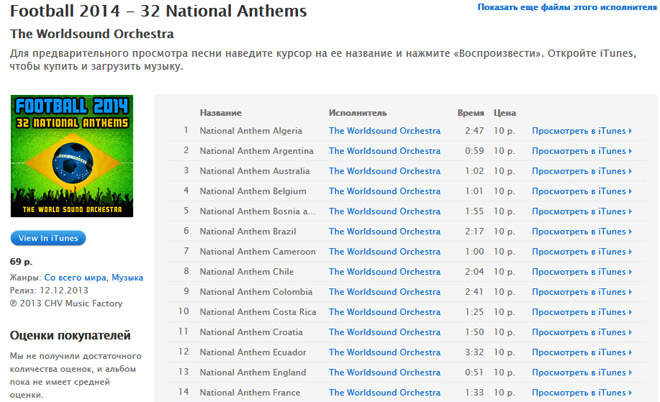Select track National Anthem Belgium
Screen dimensions: 660x402
(253, 192)
